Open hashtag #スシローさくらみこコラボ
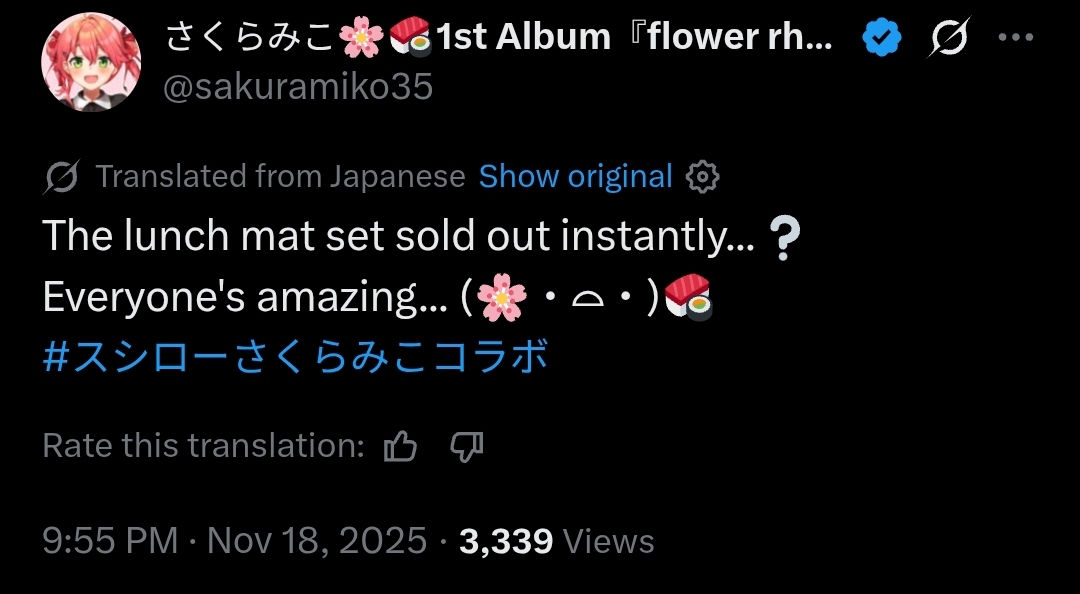Screen dimensions: 1080x594 [296, 357]
